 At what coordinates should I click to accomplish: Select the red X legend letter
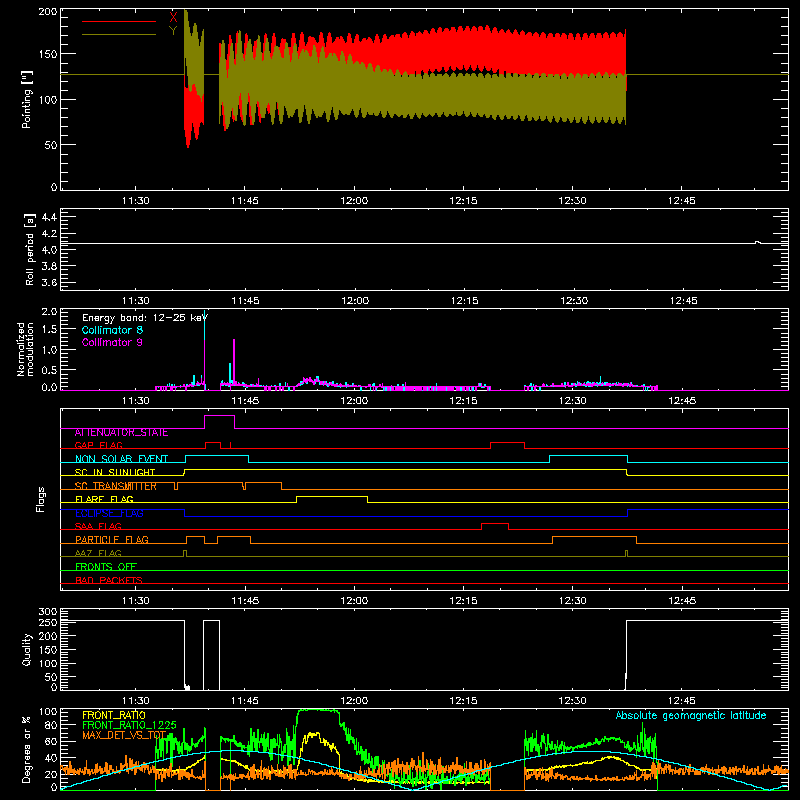[x=173, y=18]
